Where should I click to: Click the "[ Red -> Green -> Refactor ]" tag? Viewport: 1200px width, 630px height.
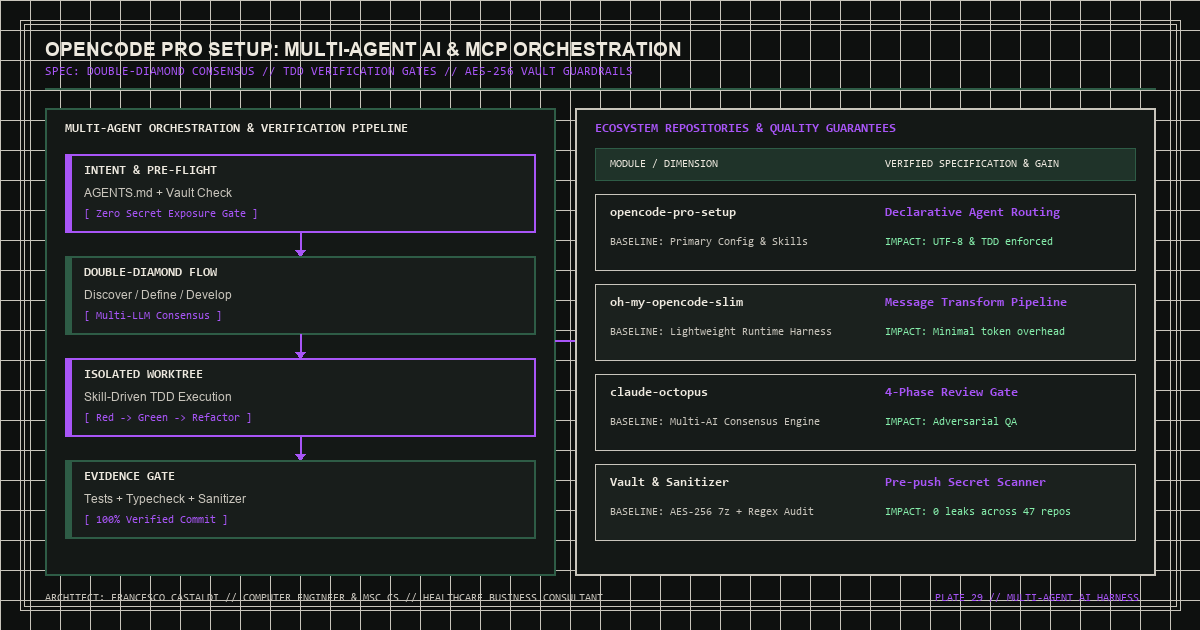[168, 418]
